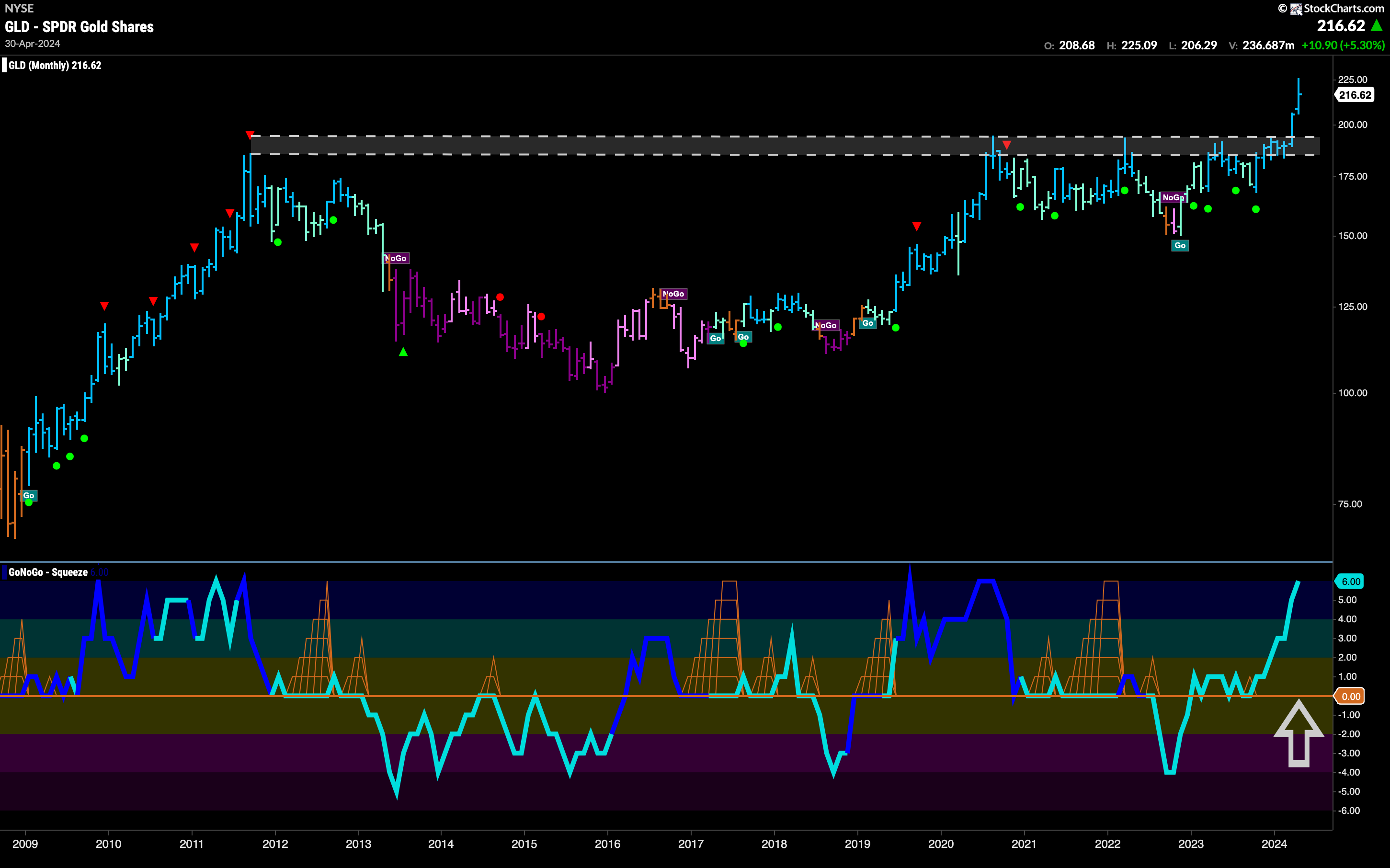Click the last price 216.62 in header
This screenshot has width=1390, height=868.
1341,26
